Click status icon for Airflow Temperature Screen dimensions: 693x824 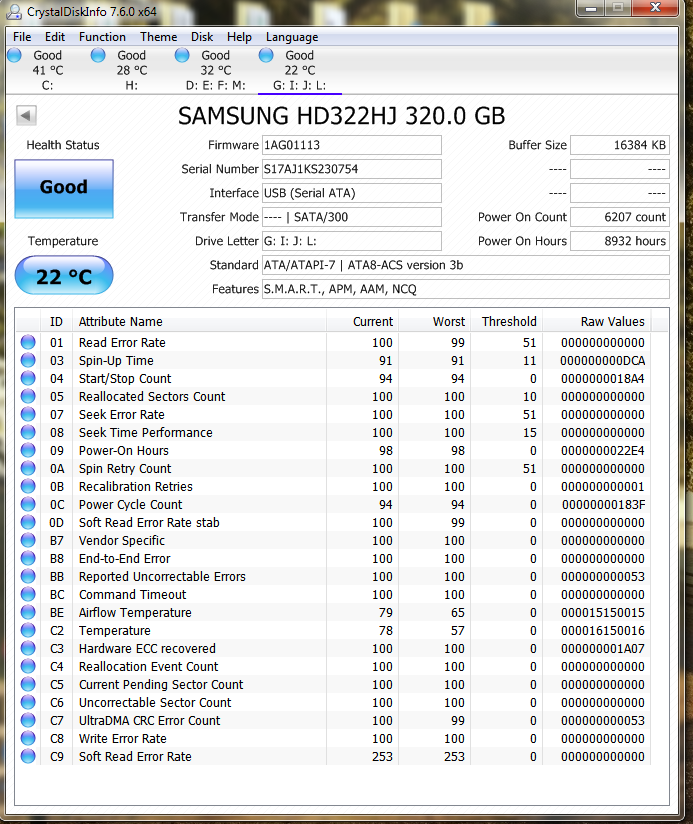click(x=28, y=612)
